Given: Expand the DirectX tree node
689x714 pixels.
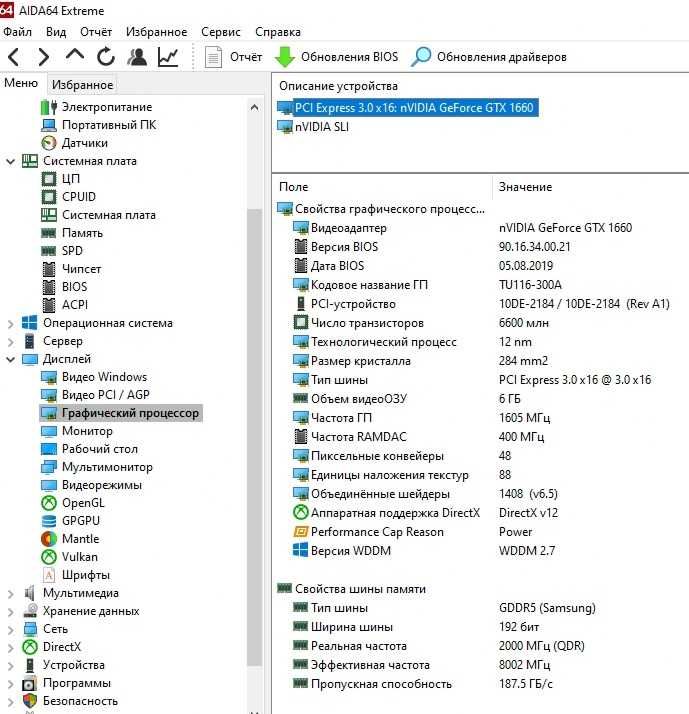Looking at the screenshot, I should point(10,647).
